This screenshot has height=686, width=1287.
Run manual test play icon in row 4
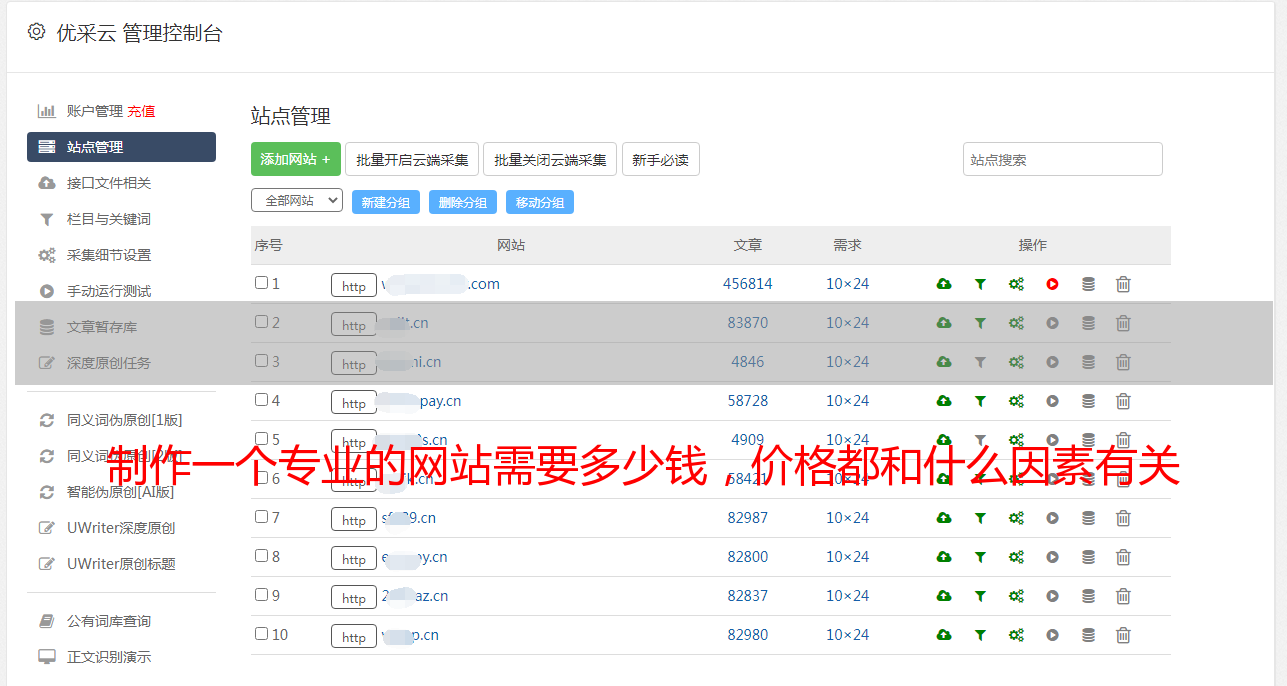[1052, 401]
